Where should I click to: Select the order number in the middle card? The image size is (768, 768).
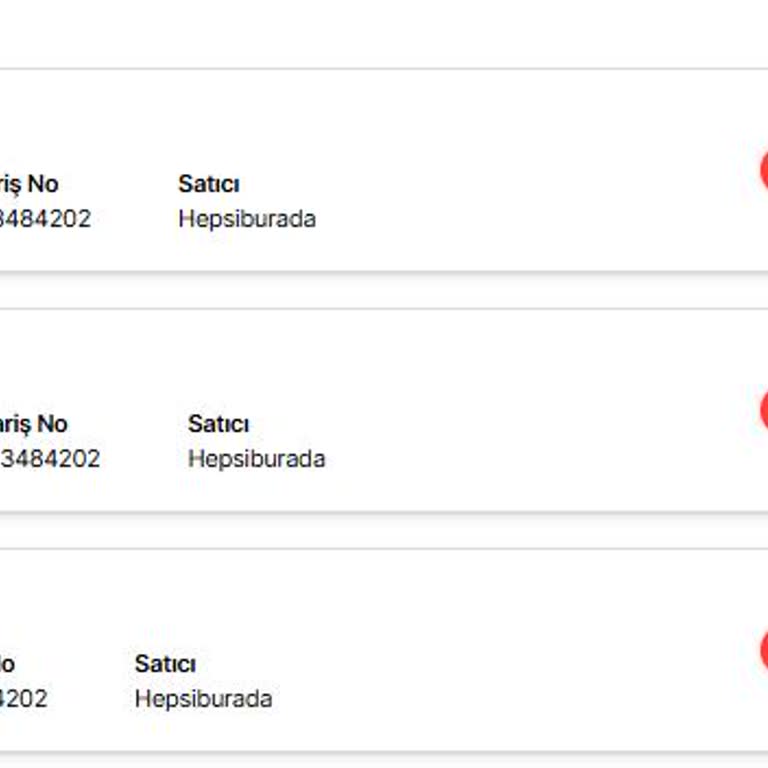coord(50,458)
